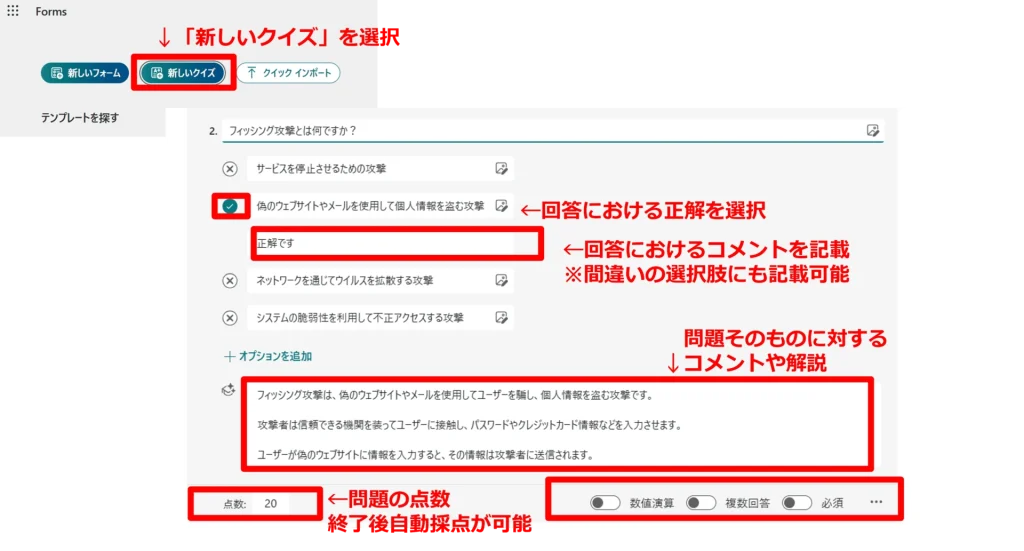Click line ユーザーが偽のウェブサイトに情報を入力すると
The width and height of the screenshot is (1024, 551).
click(424, 455)
